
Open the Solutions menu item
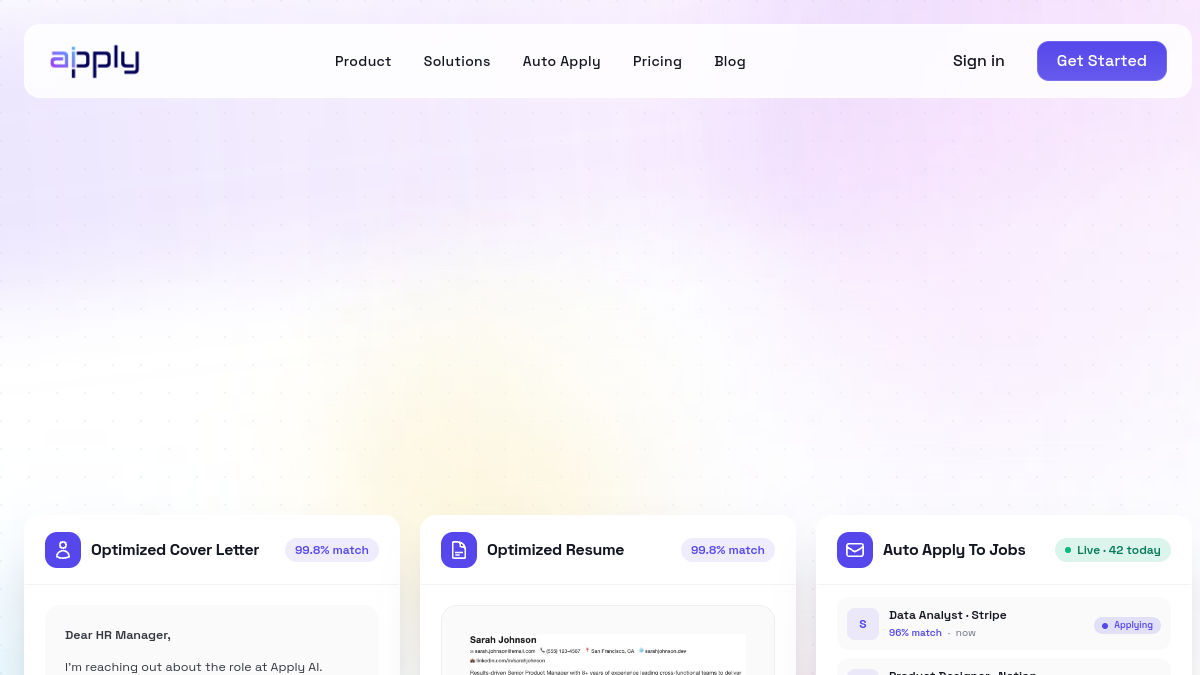pos(457,61)
